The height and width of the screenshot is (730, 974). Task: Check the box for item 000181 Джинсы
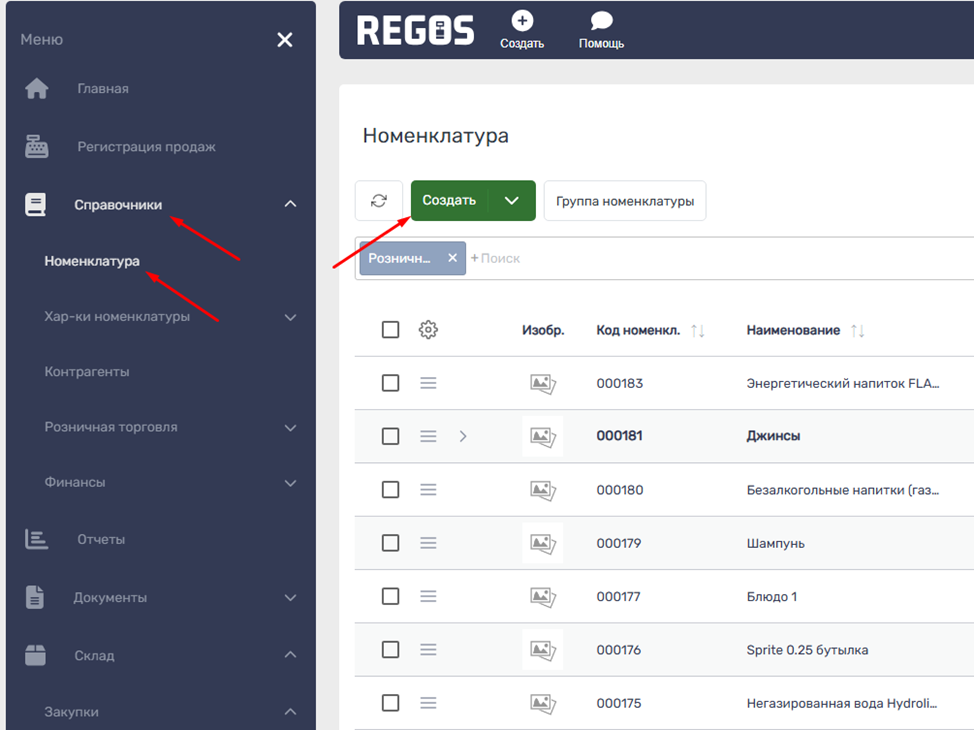click(x=391, y=436)
